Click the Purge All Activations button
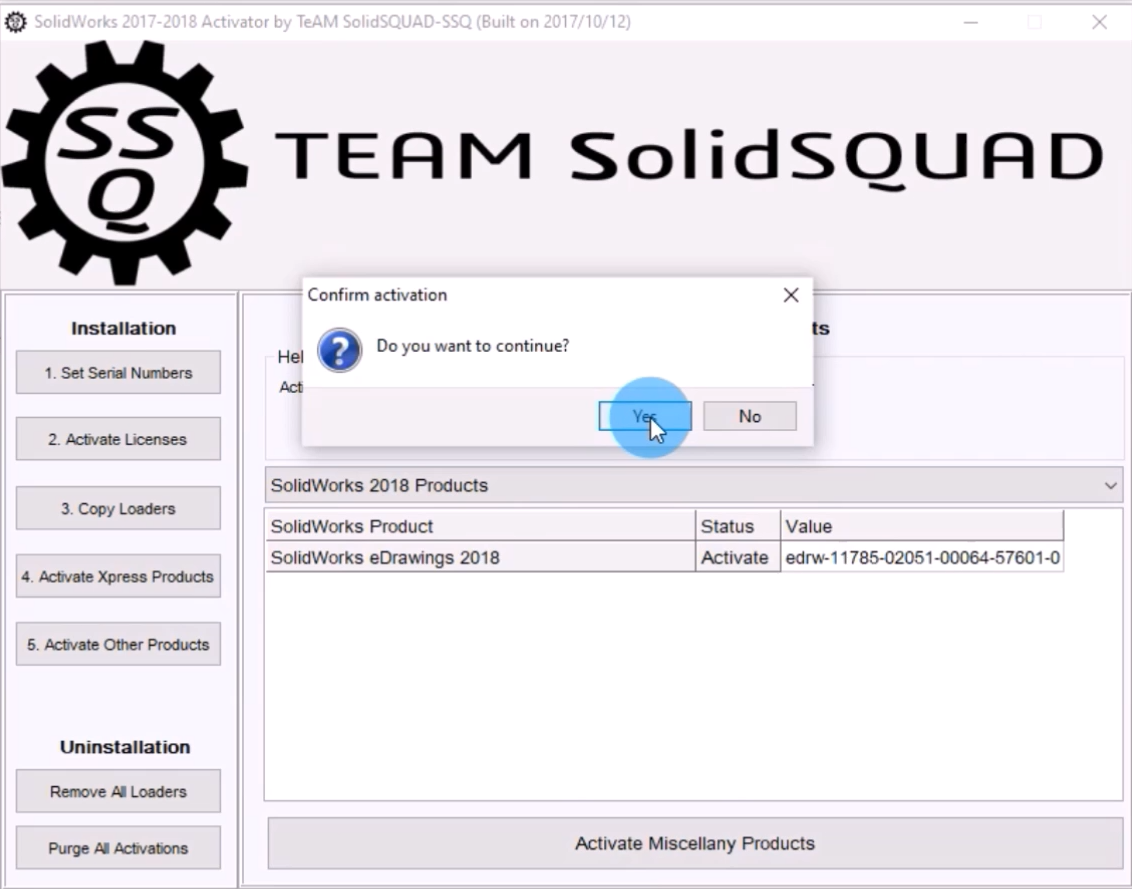 118,849
